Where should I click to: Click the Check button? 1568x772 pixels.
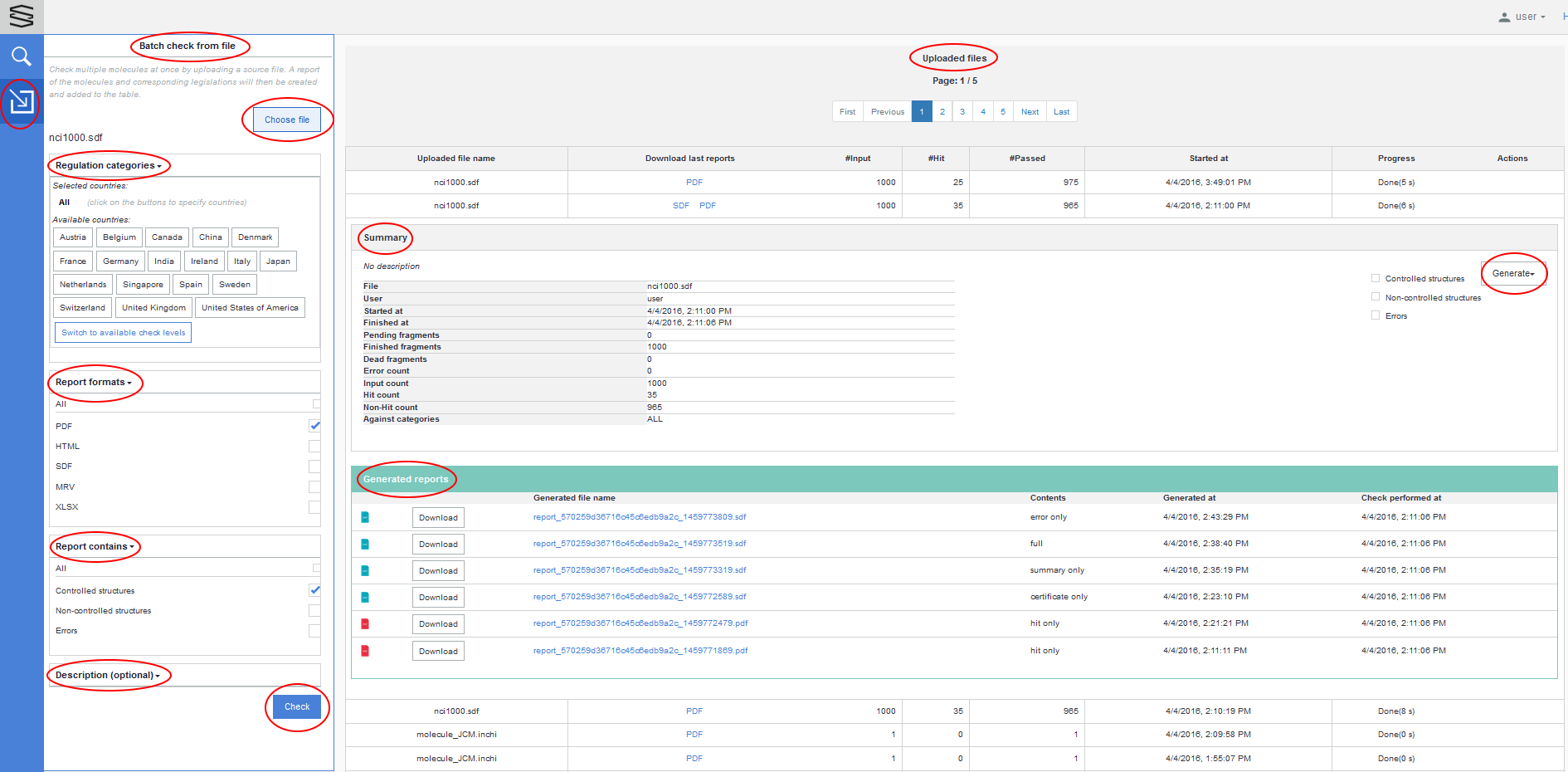[297, 706]
